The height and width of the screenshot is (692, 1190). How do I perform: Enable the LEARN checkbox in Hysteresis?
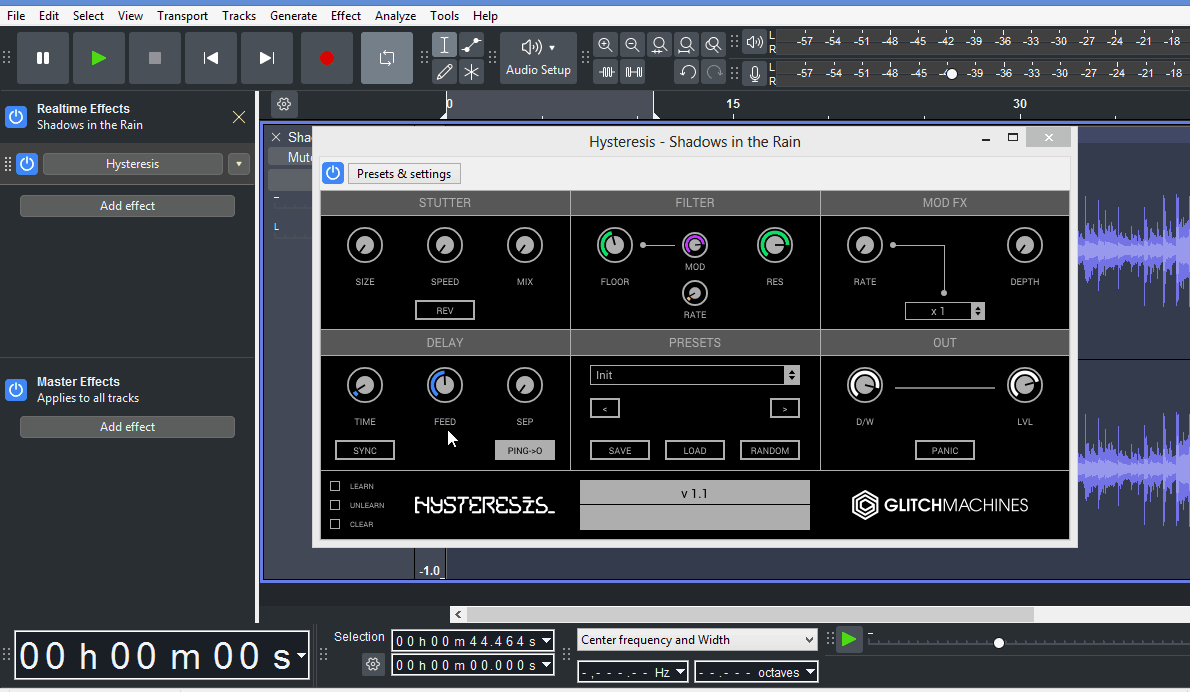tap(337, 486)
